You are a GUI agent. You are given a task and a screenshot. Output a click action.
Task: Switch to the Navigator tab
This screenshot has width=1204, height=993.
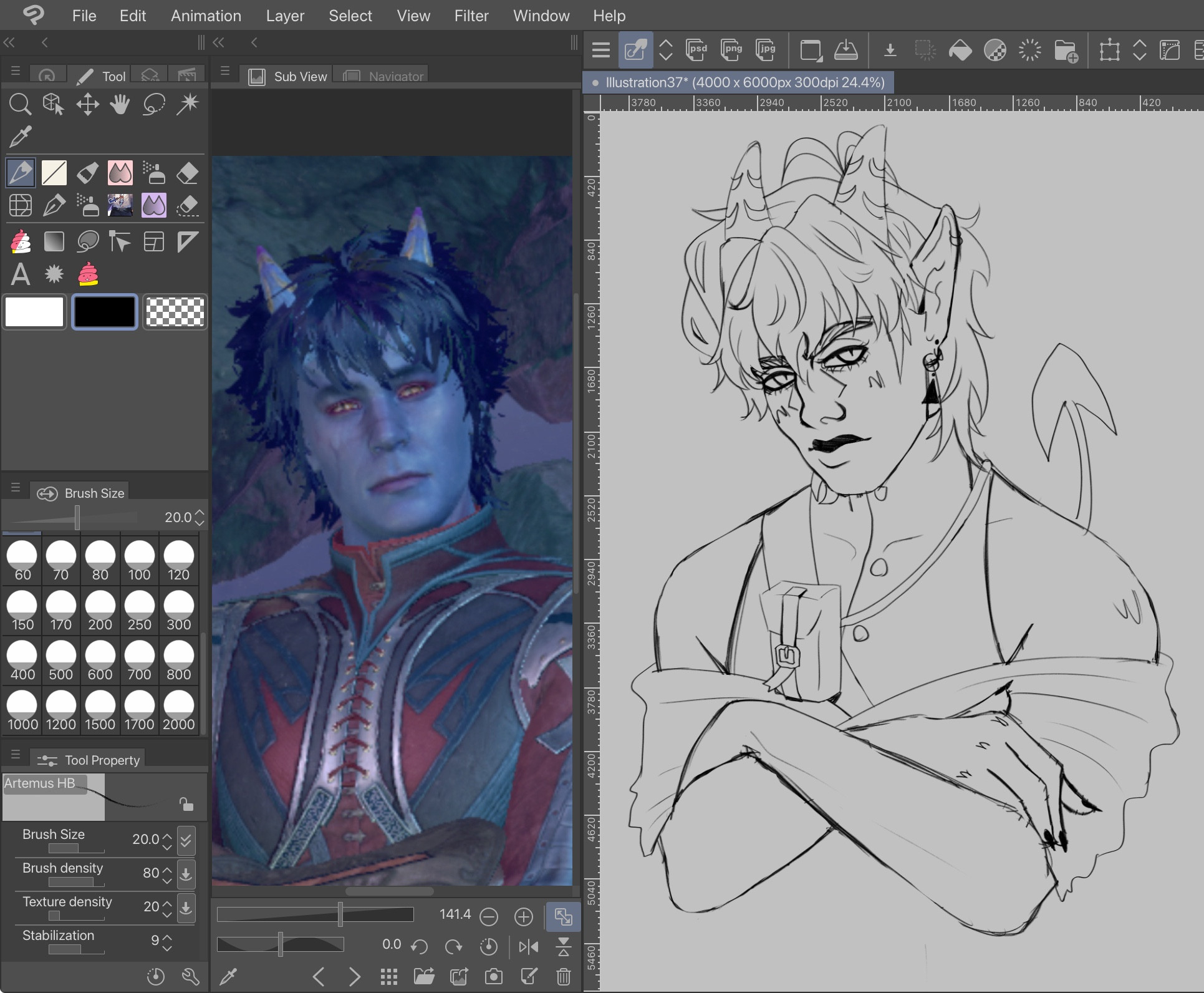[x=382, y=75]
